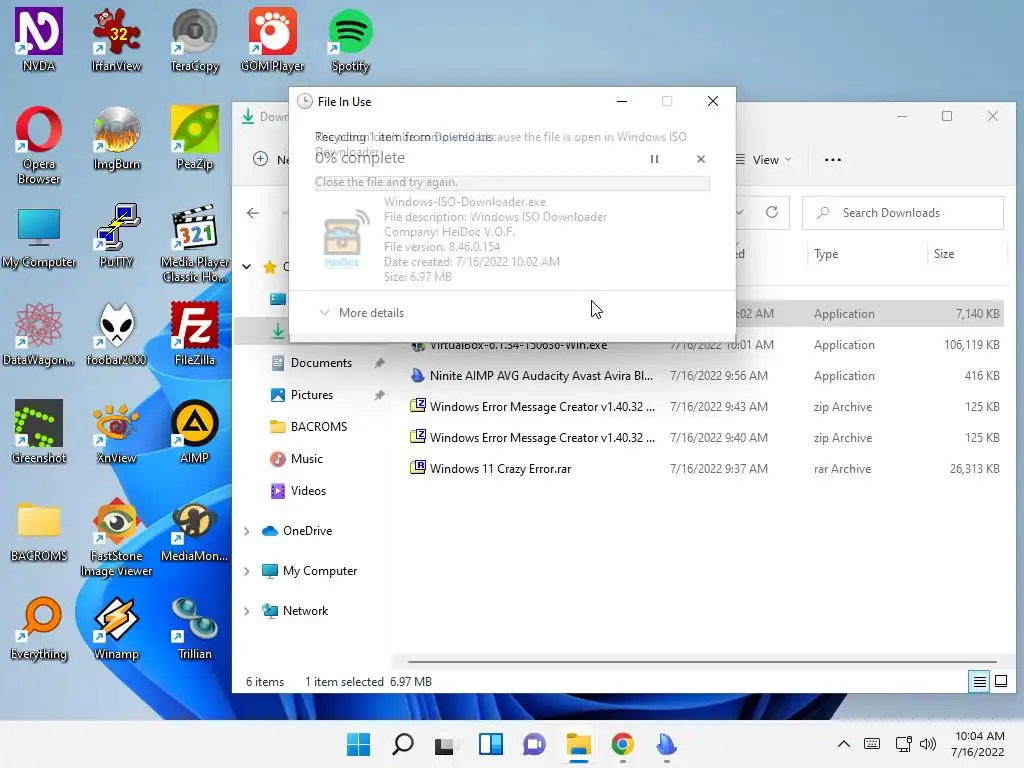1024x768 pixels.
Task: Launch foobar2000 shortcut
Action: [116, 334]
